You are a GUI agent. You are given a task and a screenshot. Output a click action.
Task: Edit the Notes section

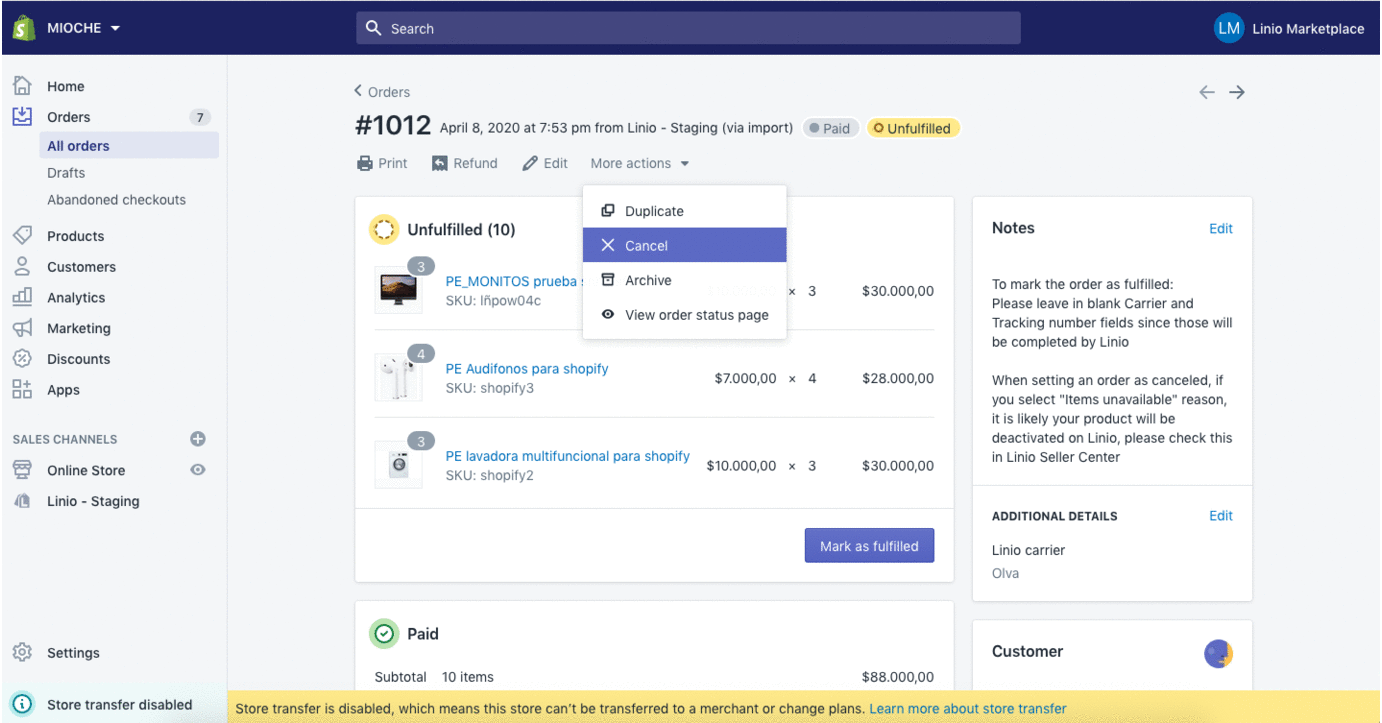coord(1221,229)
